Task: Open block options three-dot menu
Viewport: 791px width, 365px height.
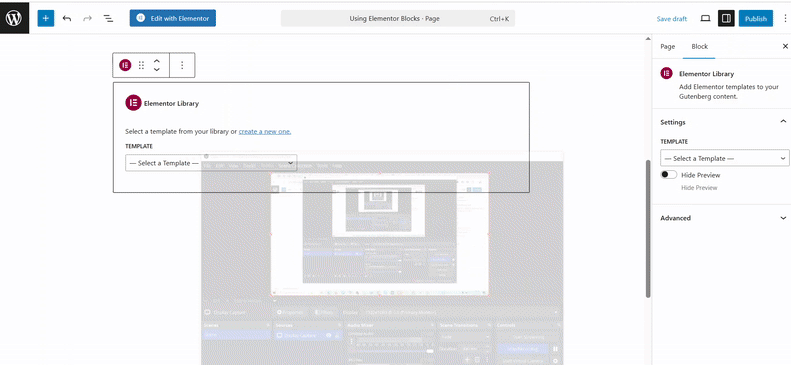Action: click(x=182, y=65)
